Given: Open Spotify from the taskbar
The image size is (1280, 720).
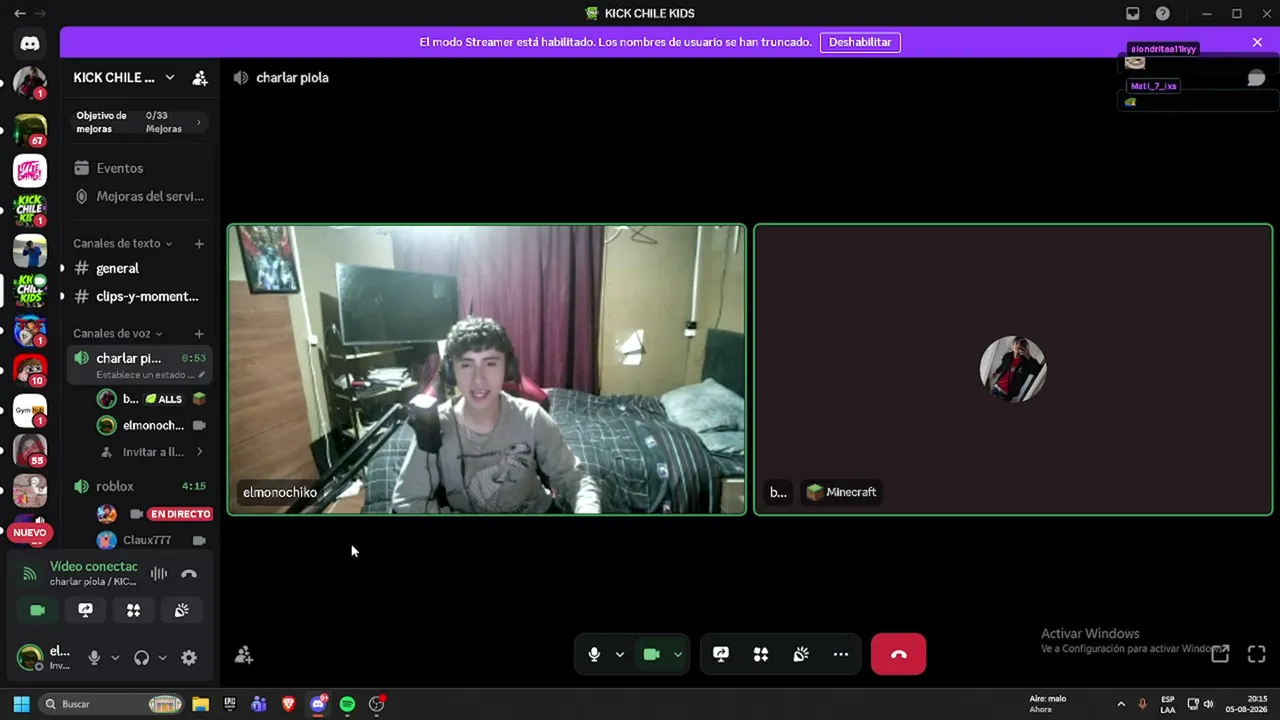Looking at the screenshot, I should 347,704.
